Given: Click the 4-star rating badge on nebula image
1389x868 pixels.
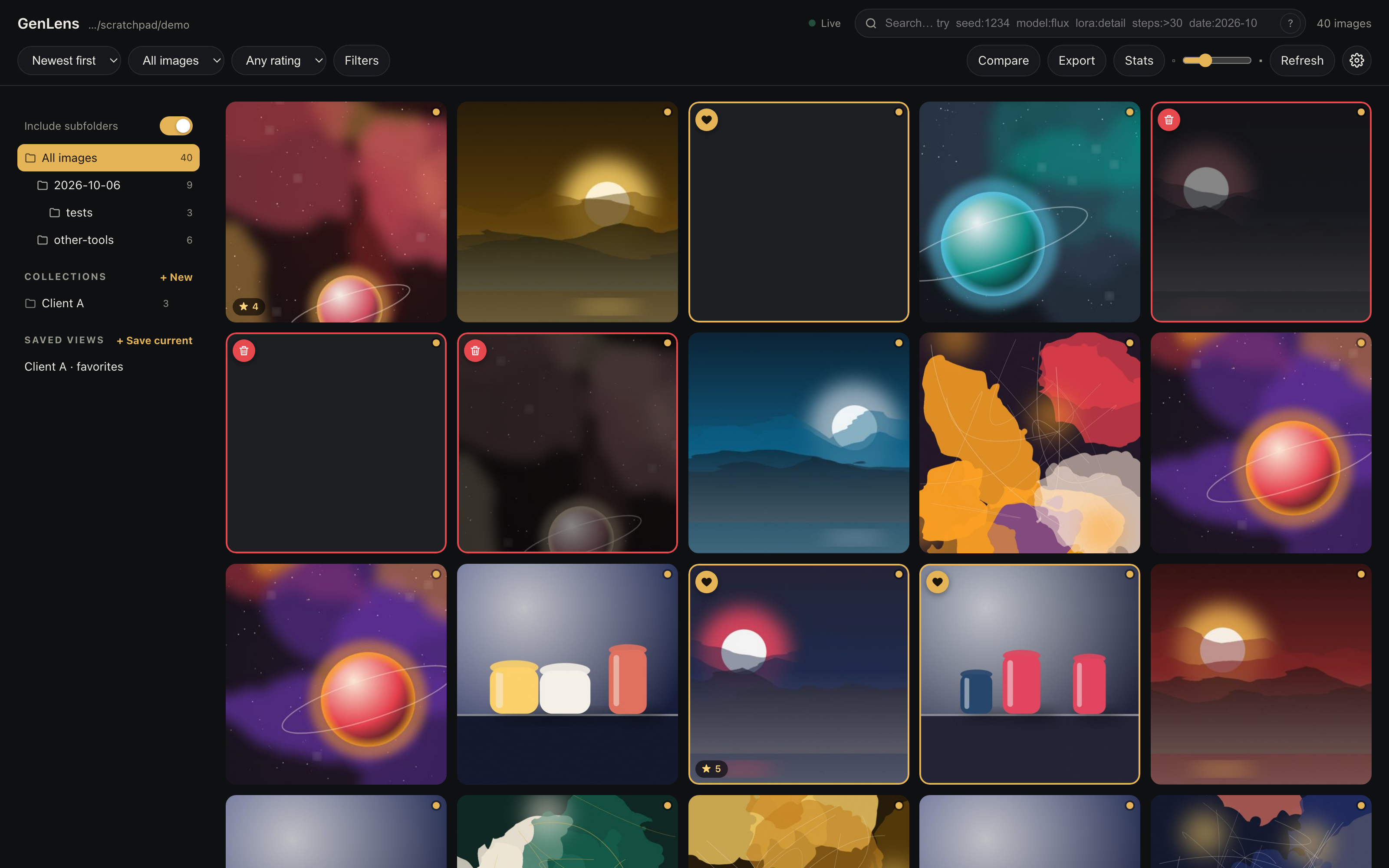Looking at the screenshot, I should click(x=249, y=306).
